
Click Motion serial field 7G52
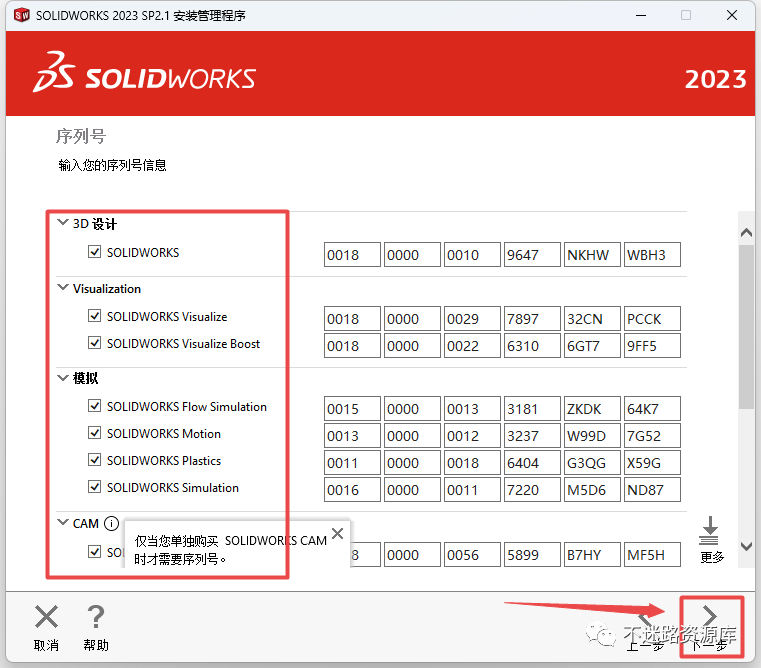tap(652, 436)
